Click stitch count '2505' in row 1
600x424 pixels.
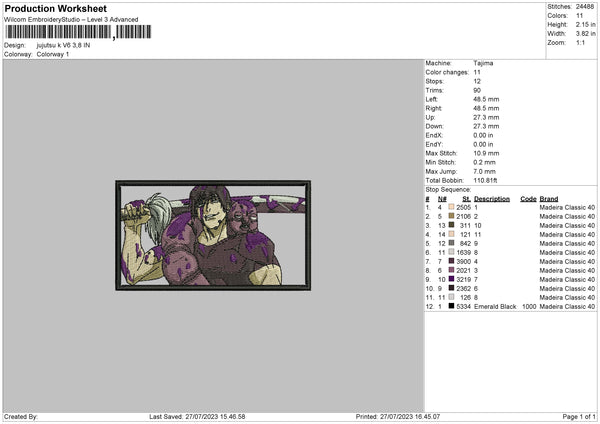pyautogui.click(x=463, y=207)
